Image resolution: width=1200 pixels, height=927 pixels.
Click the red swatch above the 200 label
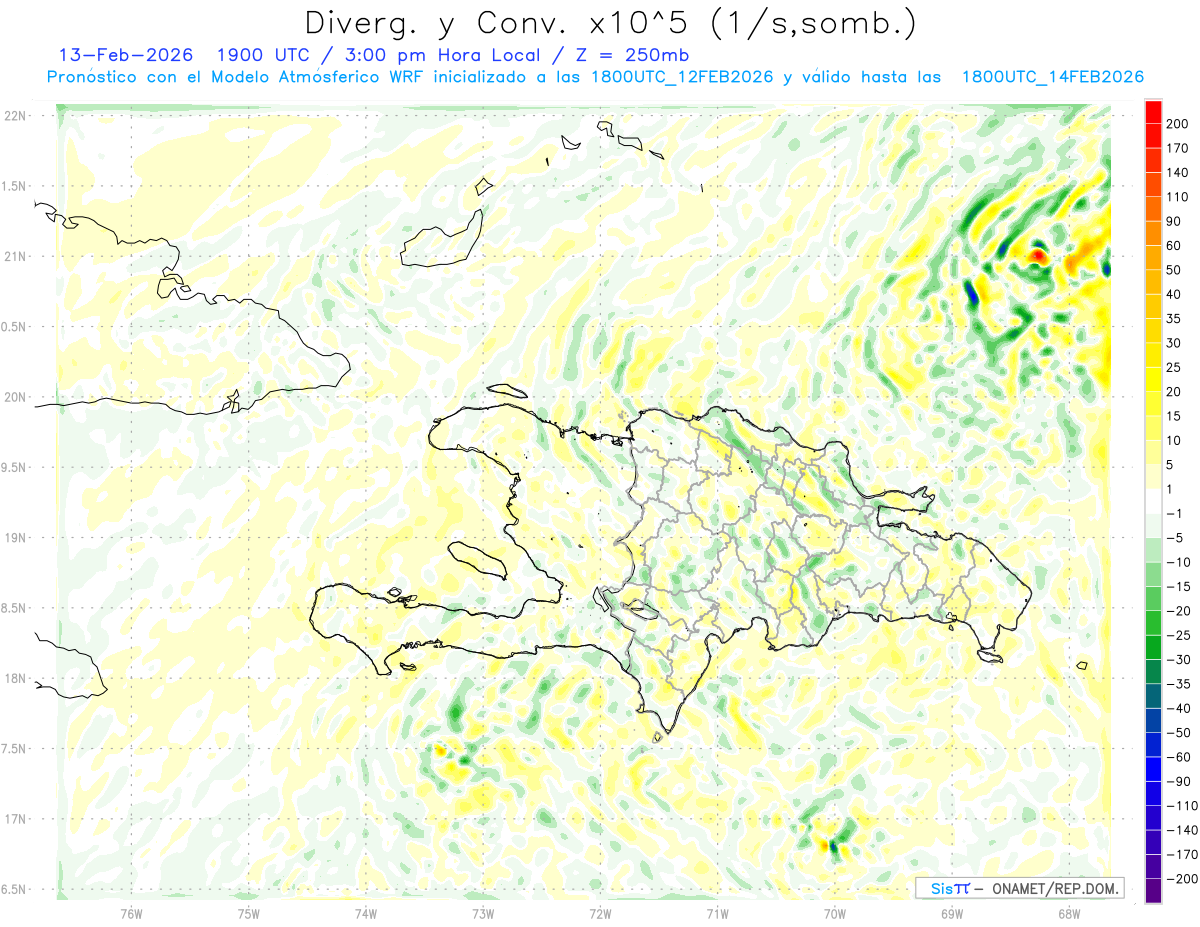[1153, 111]
